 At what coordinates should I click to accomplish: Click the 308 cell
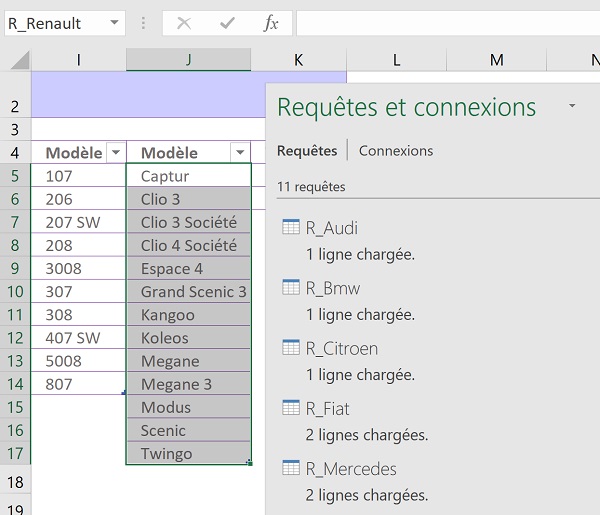78,314
